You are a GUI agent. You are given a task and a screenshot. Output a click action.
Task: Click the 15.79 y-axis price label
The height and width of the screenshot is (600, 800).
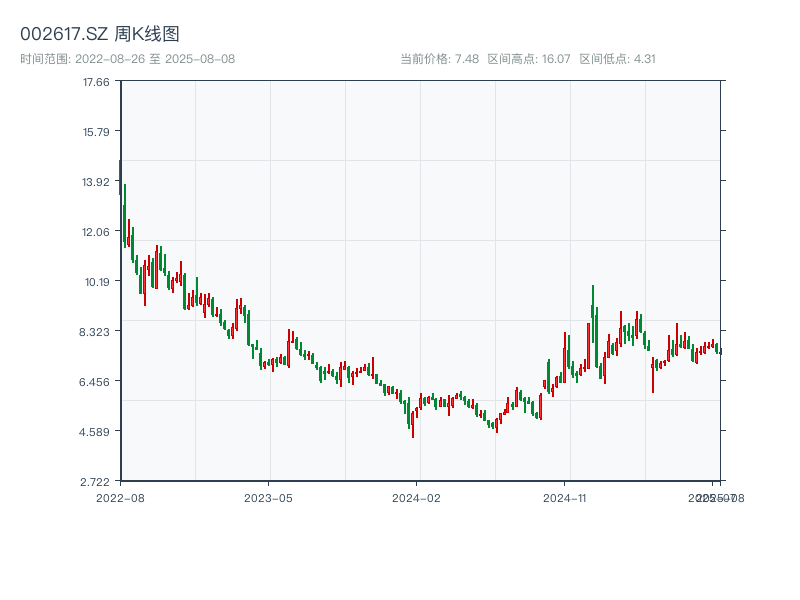tap(96, 132)
